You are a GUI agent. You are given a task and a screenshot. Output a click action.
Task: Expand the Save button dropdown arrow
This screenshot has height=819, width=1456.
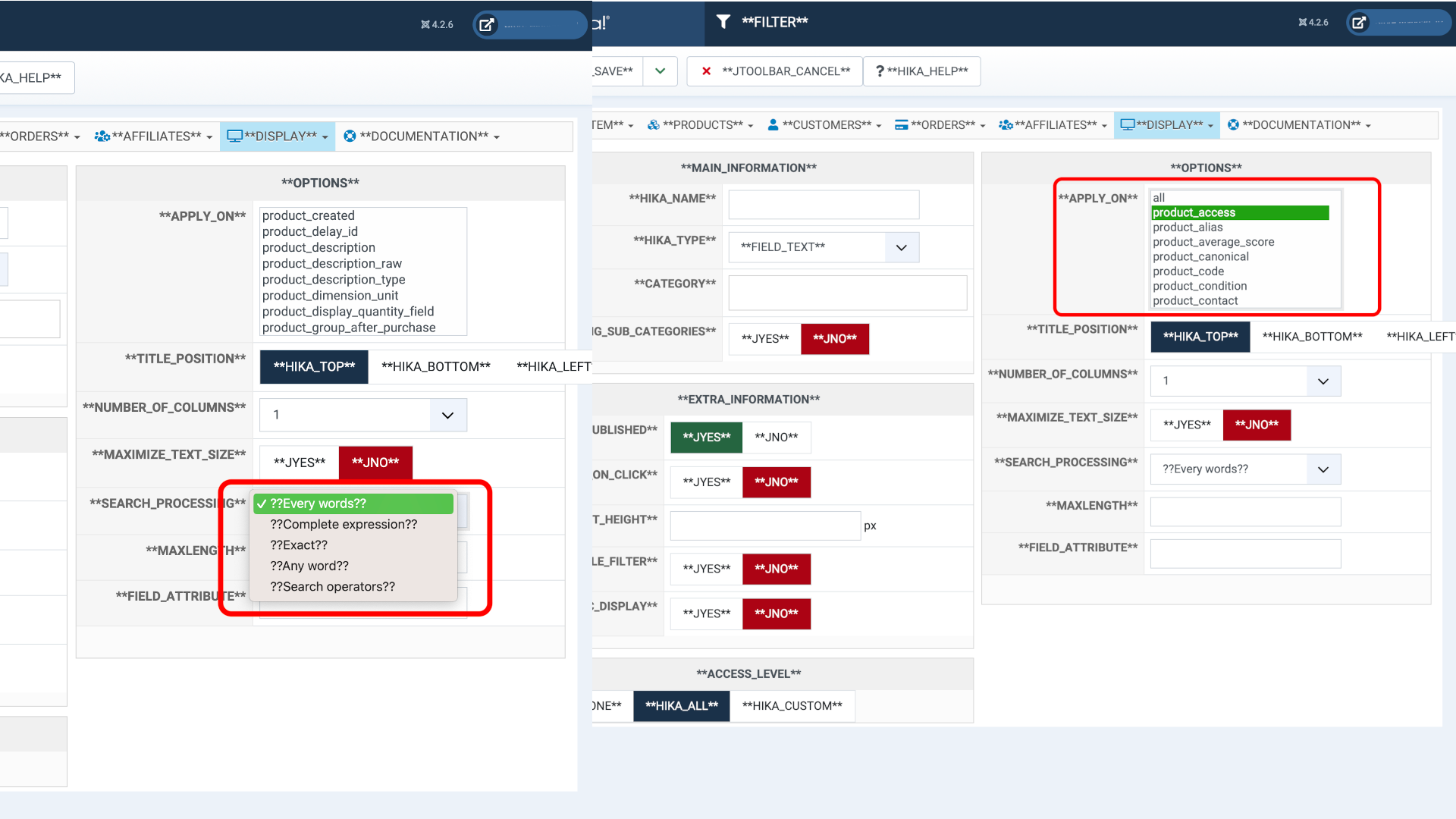[x=660, y=71]
